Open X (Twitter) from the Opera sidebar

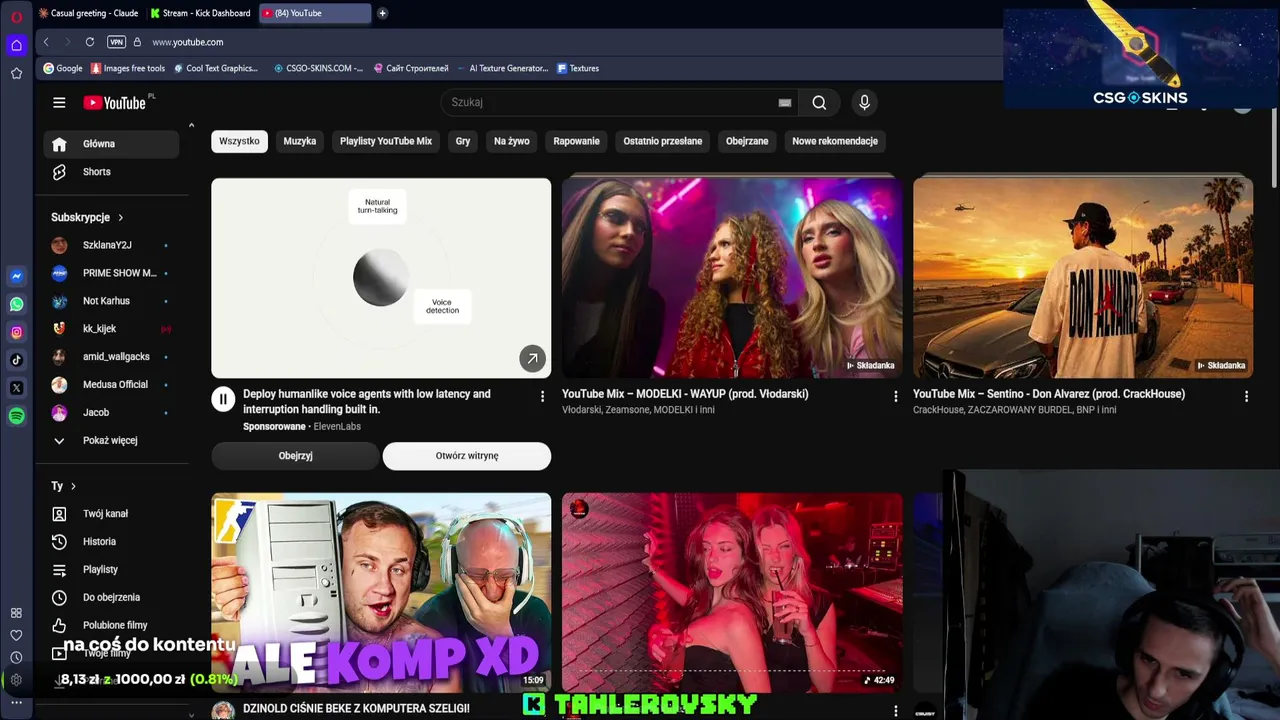16,388
